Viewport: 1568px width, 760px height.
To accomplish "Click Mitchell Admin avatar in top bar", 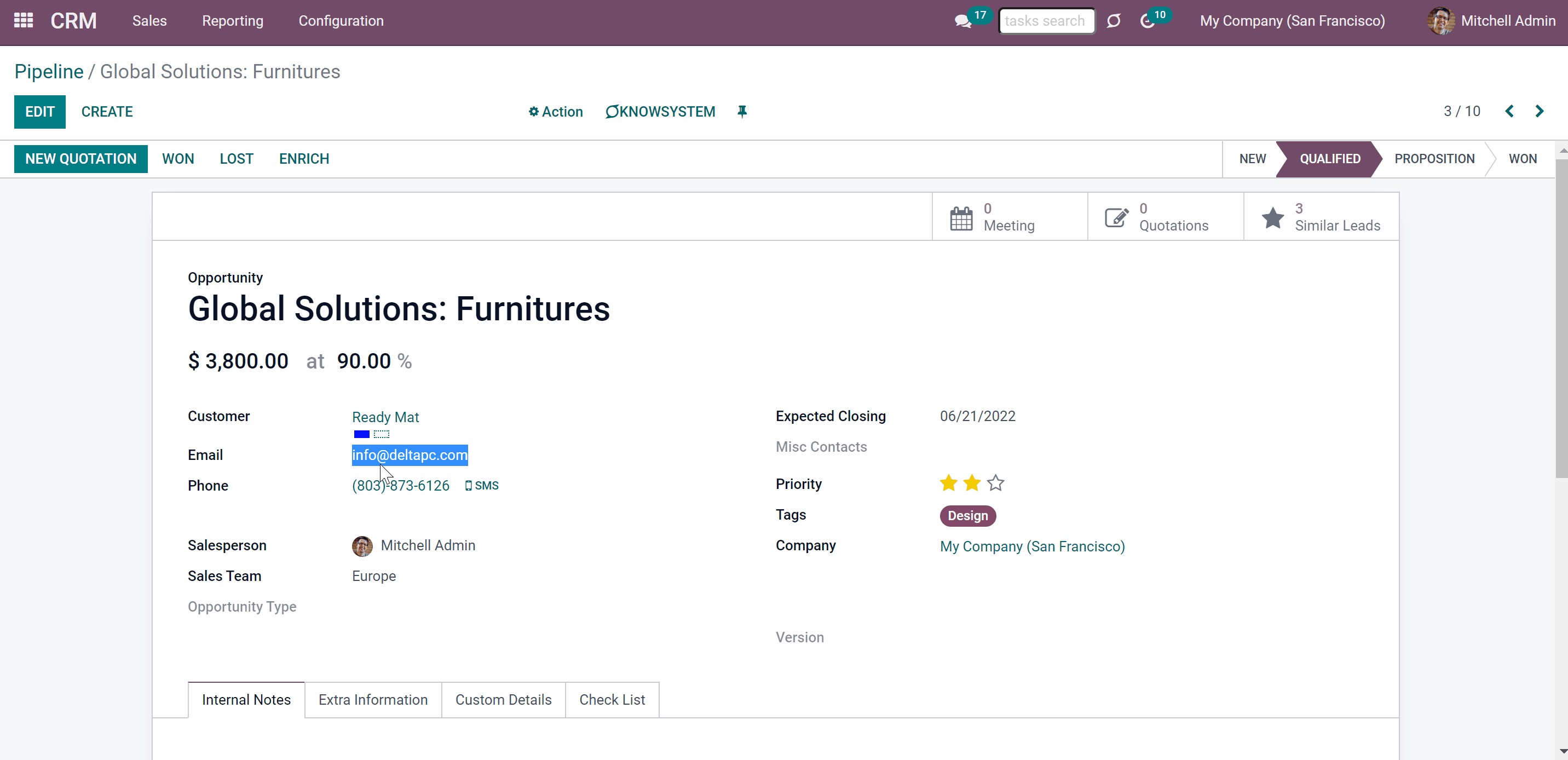I will click(1440, 21).
